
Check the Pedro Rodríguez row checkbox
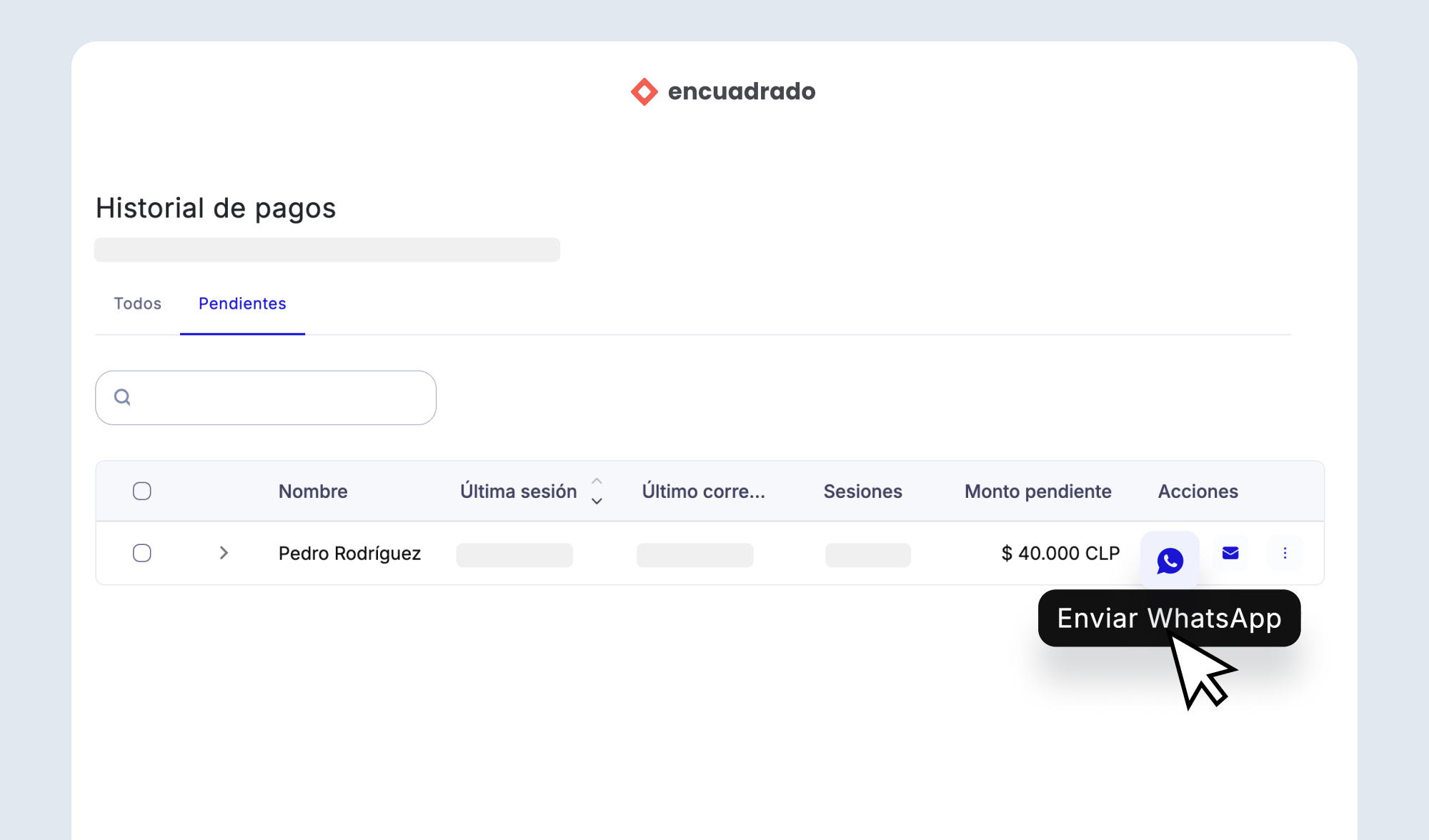tap(142, 553)
